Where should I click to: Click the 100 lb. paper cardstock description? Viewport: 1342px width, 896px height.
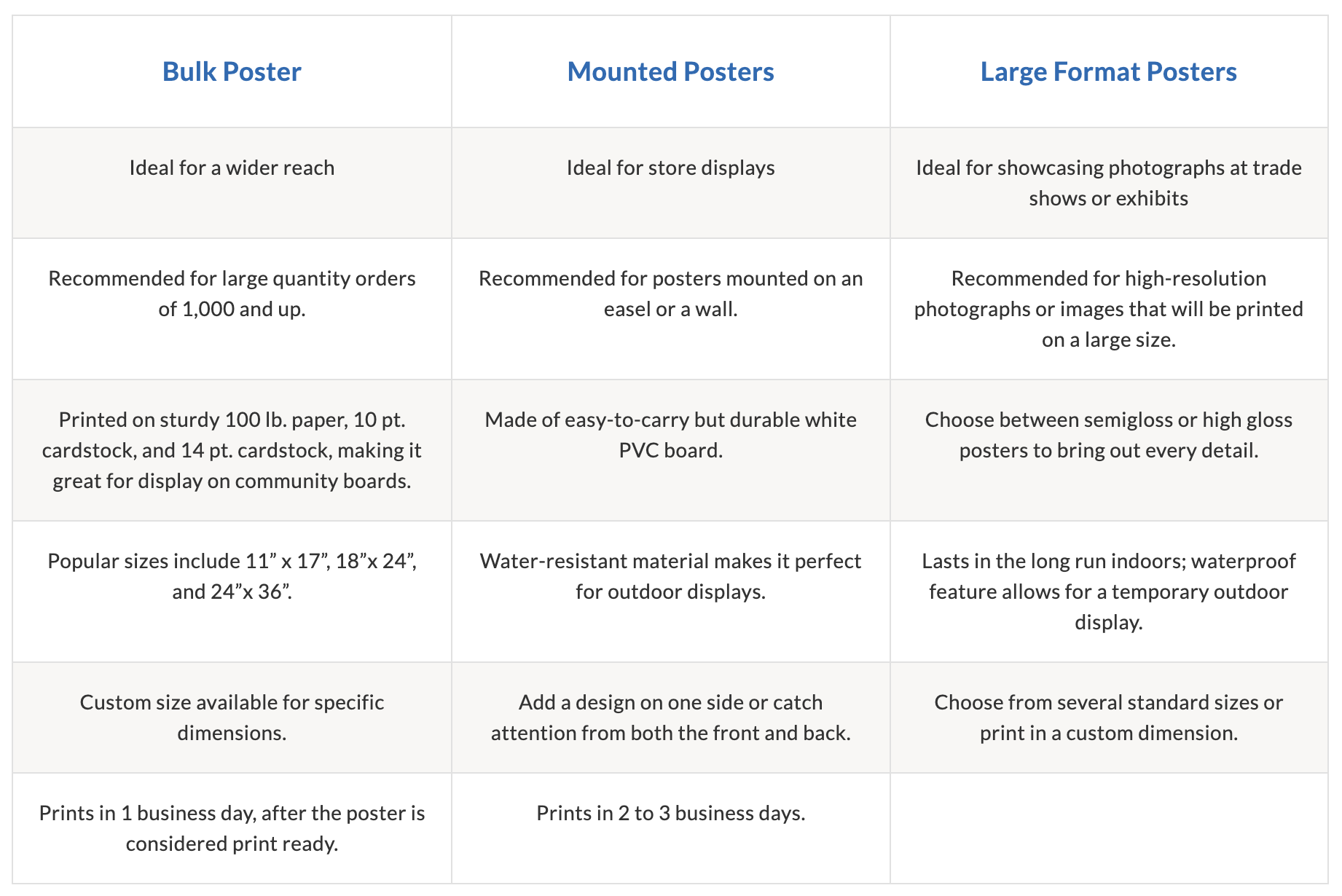[x=232, y=450]
